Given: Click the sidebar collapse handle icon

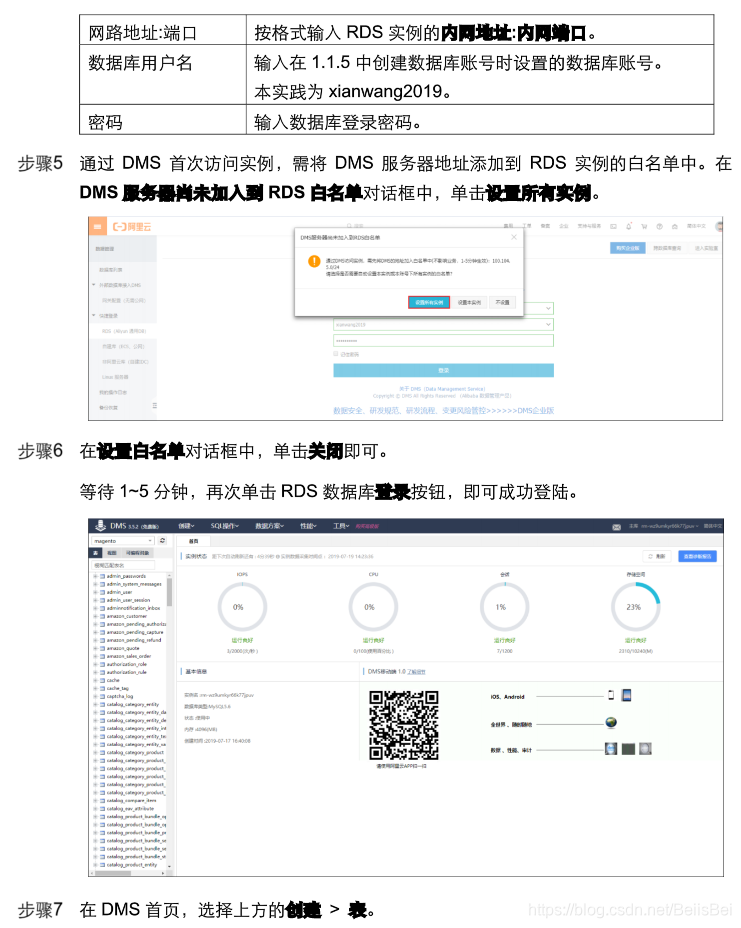Looking at the screenshot, I should [x=154, y=405].
